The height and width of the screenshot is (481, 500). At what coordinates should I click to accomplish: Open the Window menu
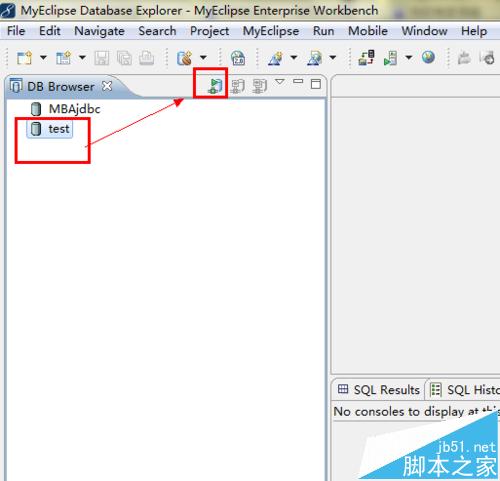(424, 31)
